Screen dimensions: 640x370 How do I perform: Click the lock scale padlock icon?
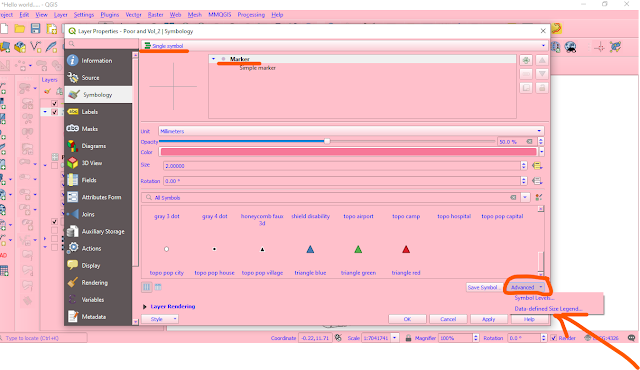tap(408, 338)
